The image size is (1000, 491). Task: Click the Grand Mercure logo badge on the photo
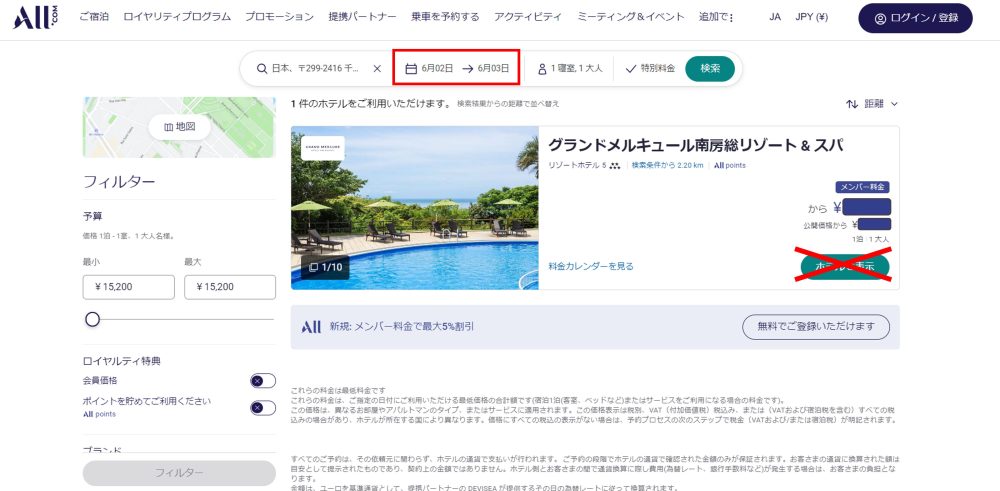click(x=323, y=148)
